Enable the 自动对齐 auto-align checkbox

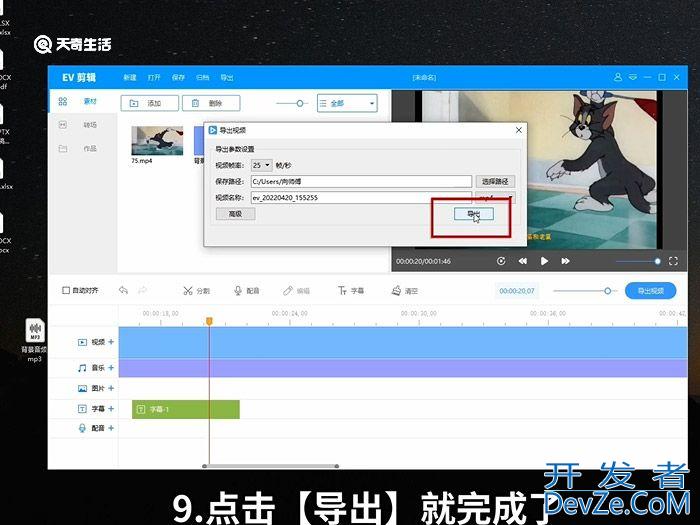[66, 291]
